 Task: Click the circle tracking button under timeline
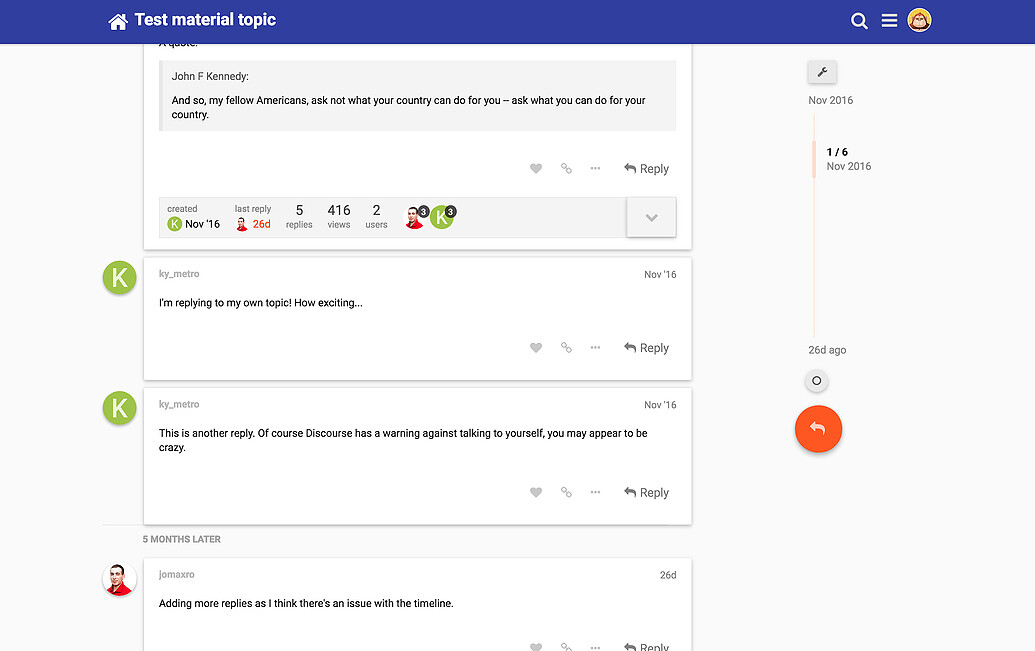pyautogui.click(x=816, y=381)
